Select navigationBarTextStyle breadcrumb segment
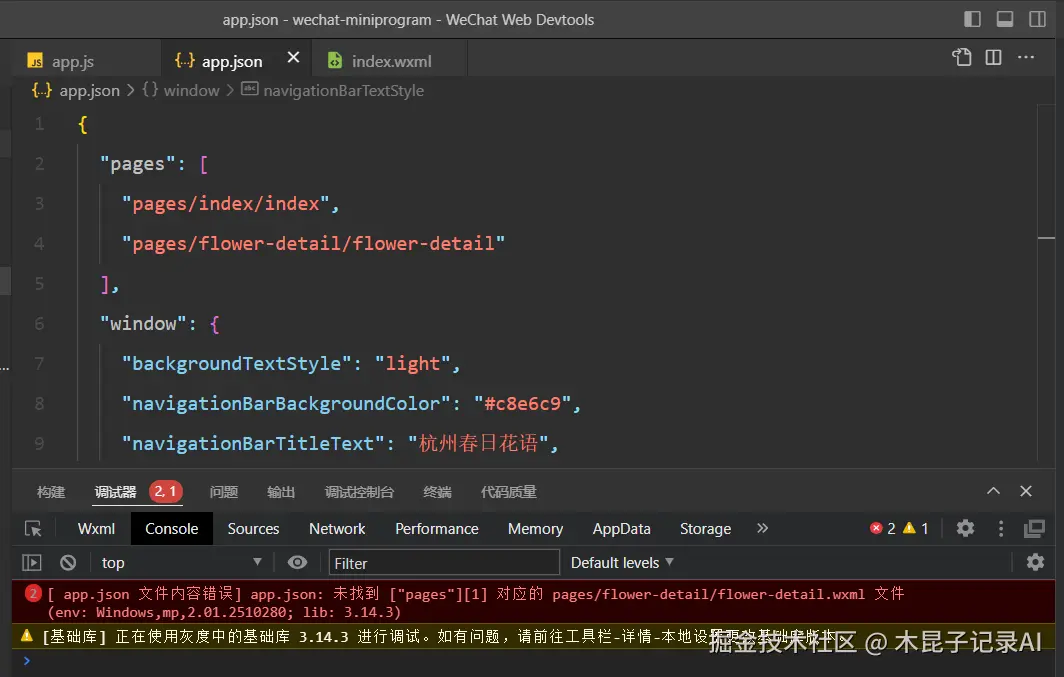Screen dimensions: 1064x677 (343, 90)
